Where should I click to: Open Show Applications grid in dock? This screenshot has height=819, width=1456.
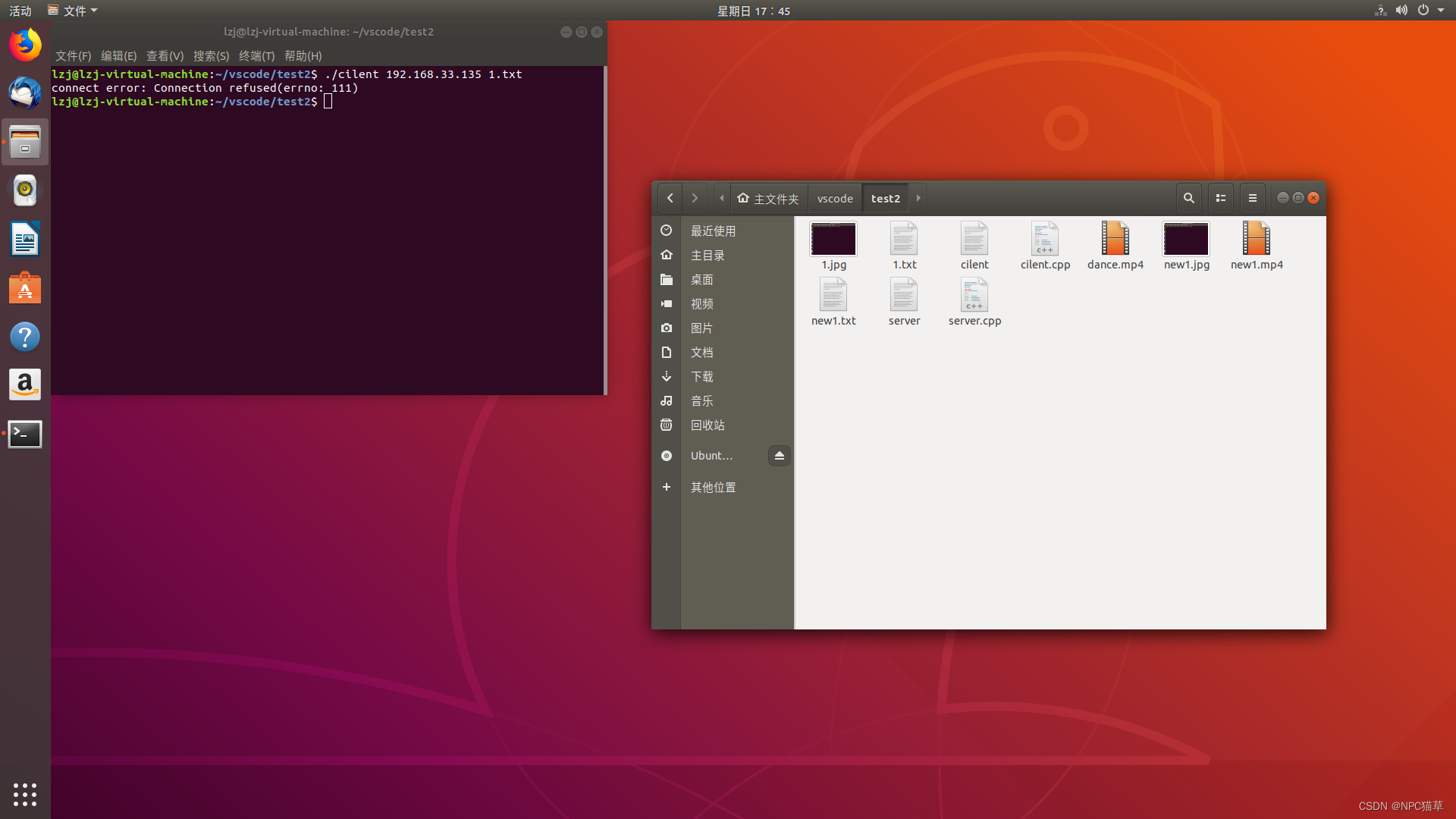tap(25, 794)
